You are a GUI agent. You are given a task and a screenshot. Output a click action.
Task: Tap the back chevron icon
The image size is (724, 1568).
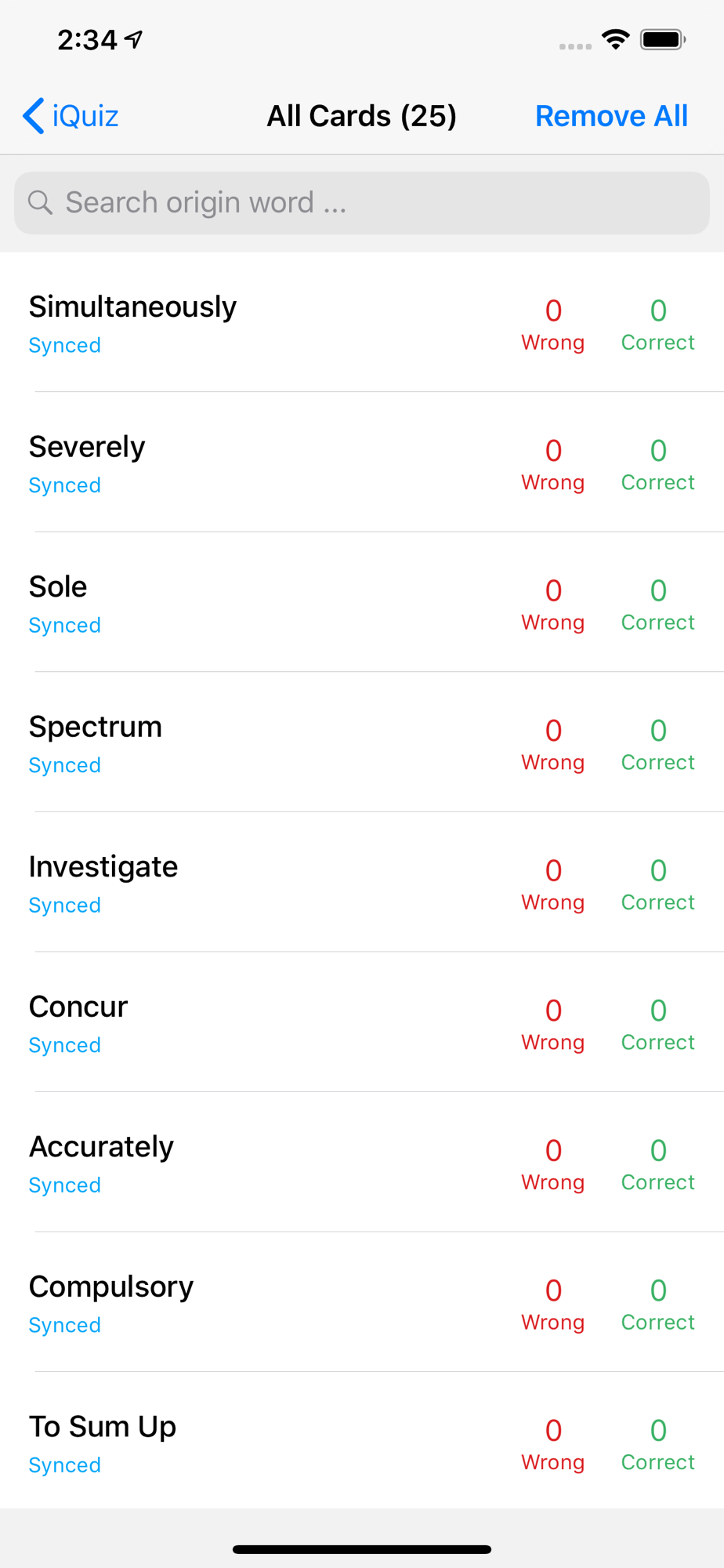(33, 116)
